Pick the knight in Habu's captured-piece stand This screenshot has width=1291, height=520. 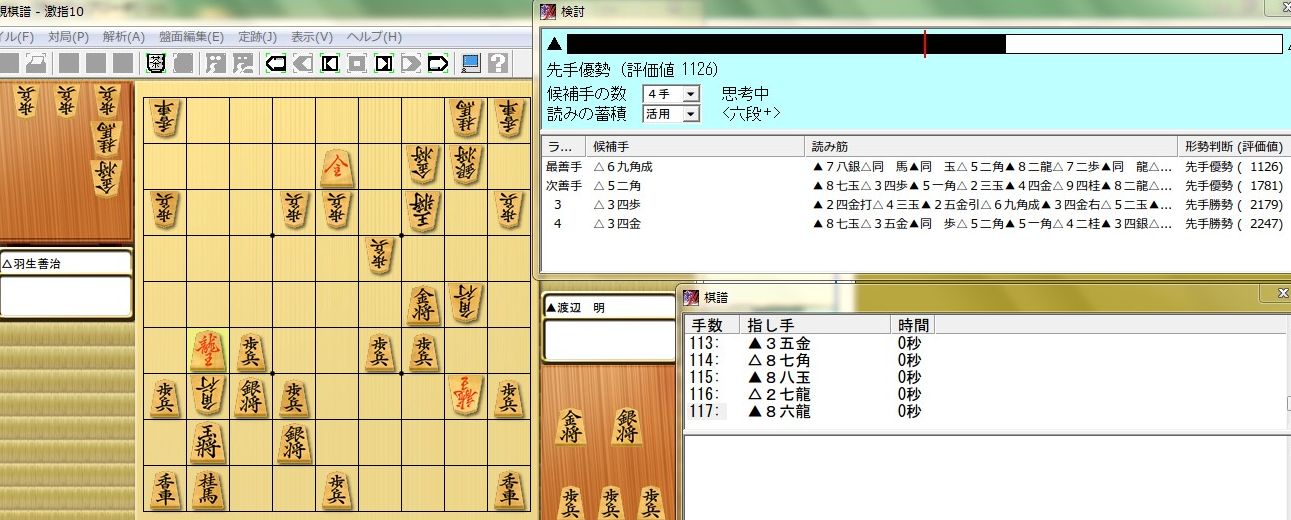(x=108, y=139)
